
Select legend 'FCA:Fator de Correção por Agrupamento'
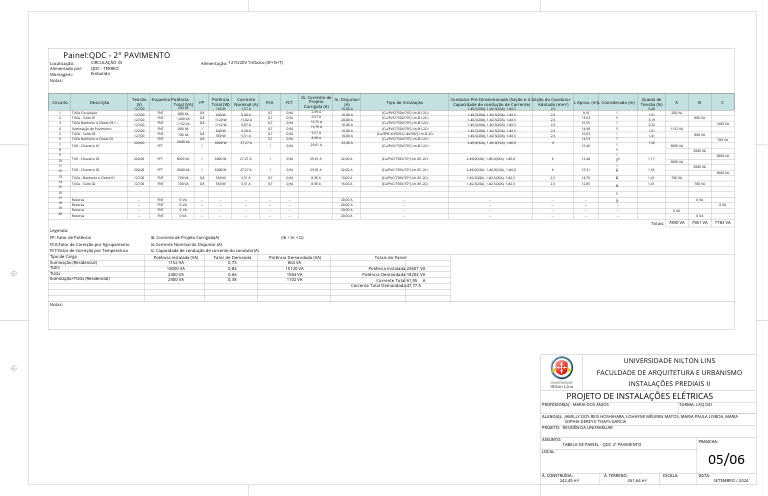click(90, 244)
